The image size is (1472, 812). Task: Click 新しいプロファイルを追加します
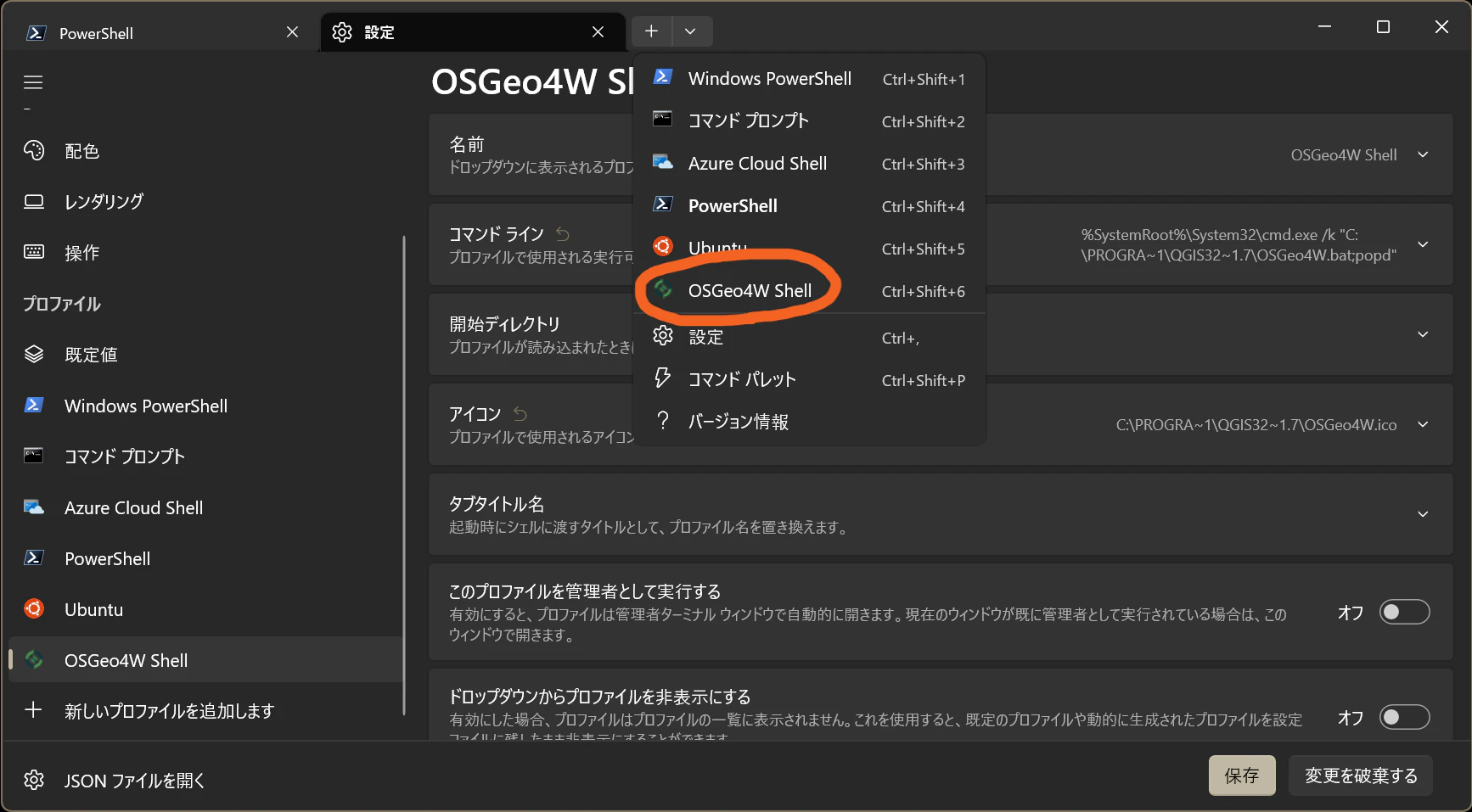167,711
